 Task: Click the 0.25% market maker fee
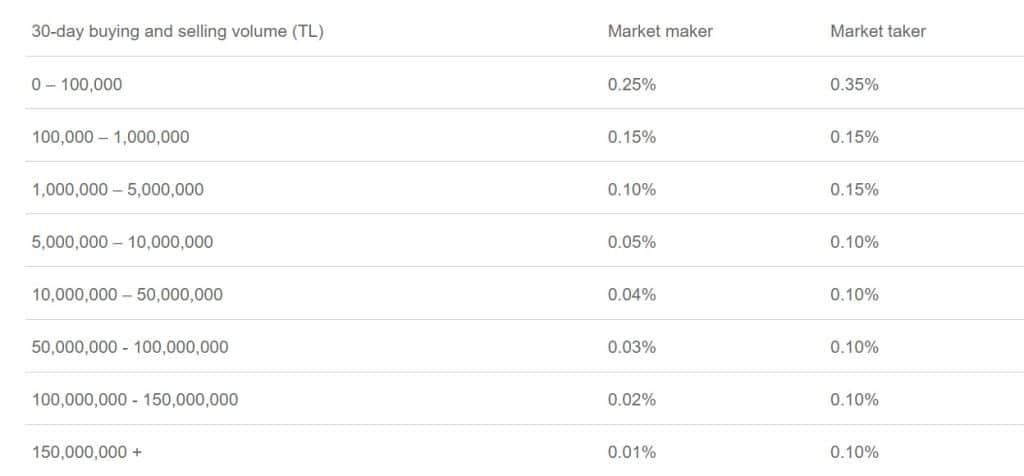pyautogui.click(x=631, y=84)
